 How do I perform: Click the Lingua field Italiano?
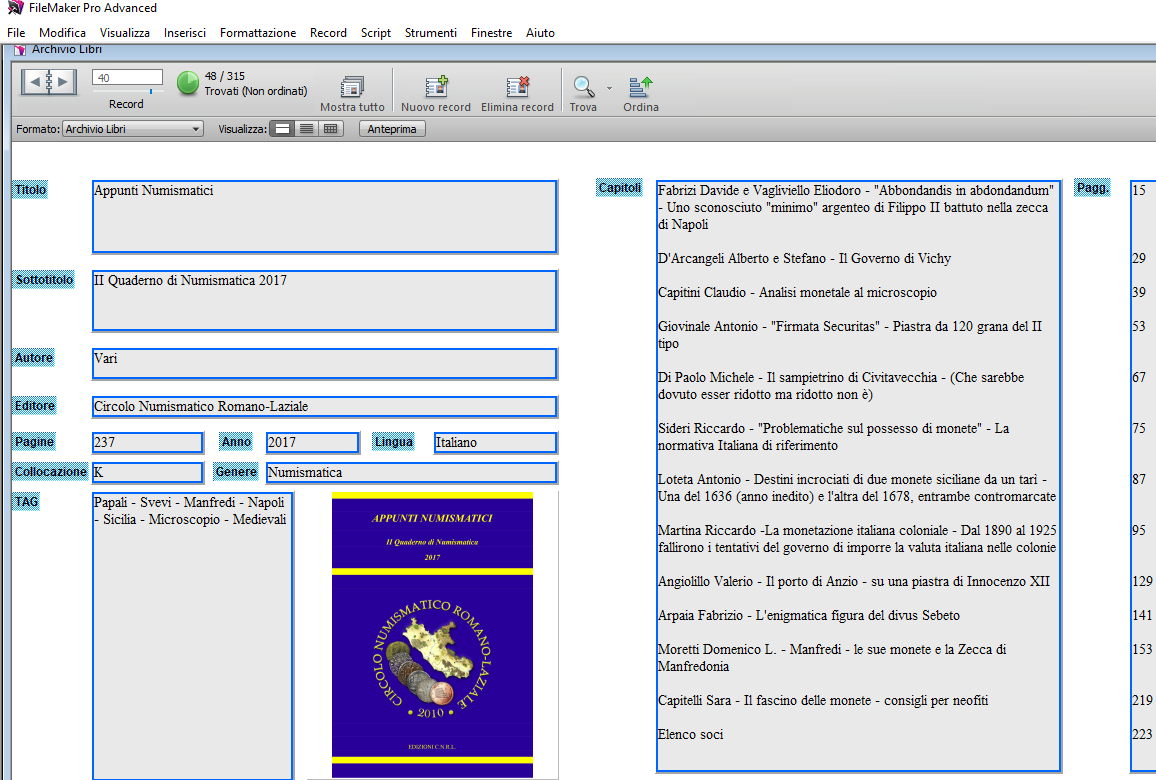tap(495, 442)
